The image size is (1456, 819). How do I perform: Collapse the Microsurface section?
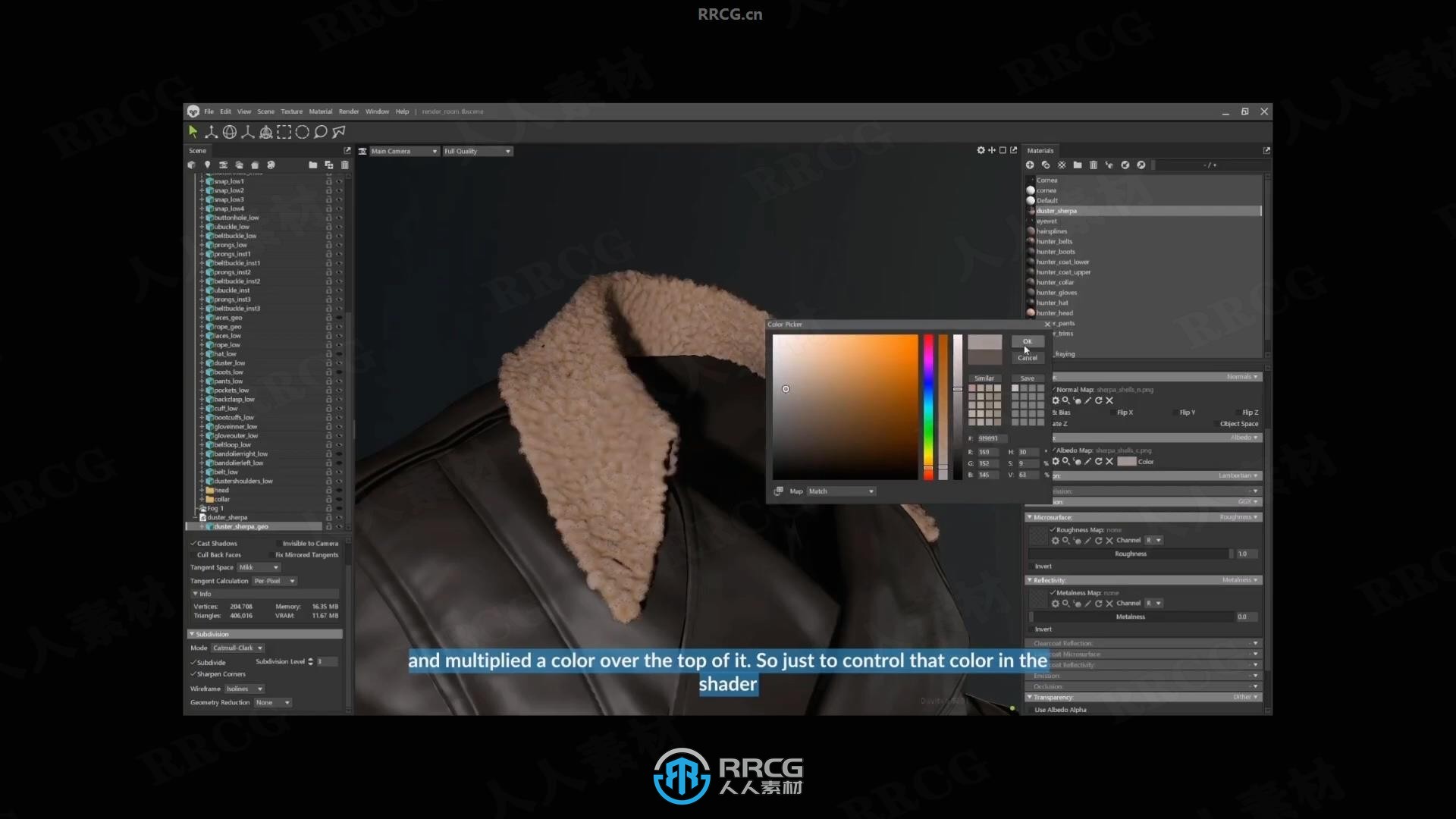pyautogui.click(x=1029, y=517)
